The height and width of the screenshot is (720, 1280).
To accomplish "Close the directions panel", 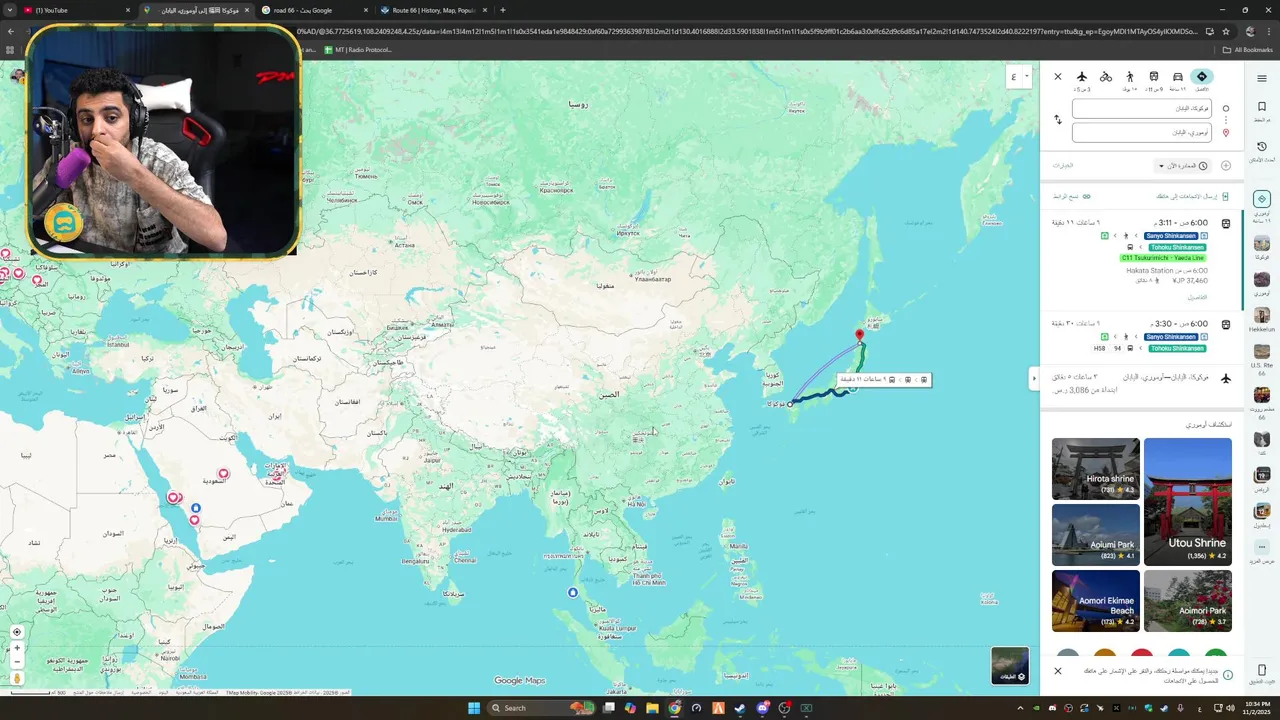I will [x=1058, y=77].
